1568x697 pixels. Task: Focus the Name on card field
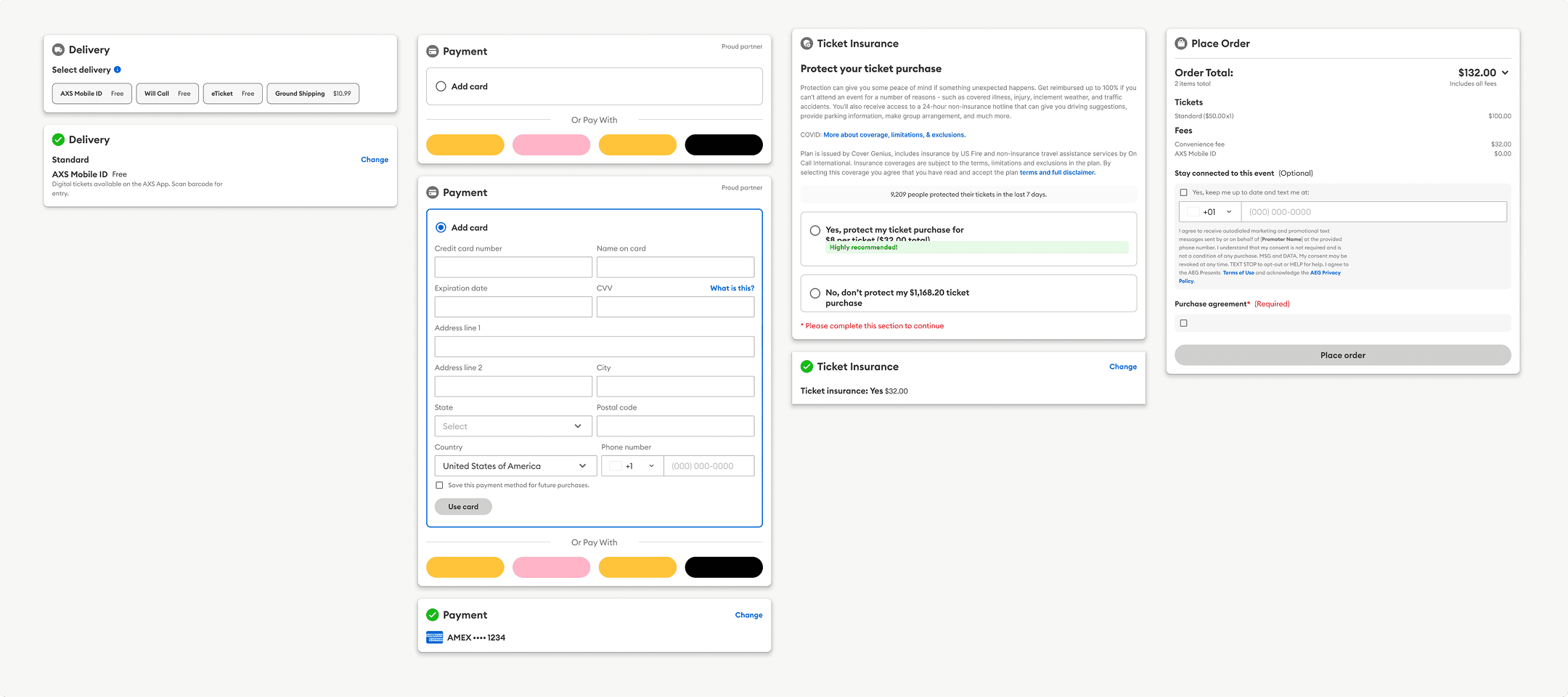(x=675, y=267)
